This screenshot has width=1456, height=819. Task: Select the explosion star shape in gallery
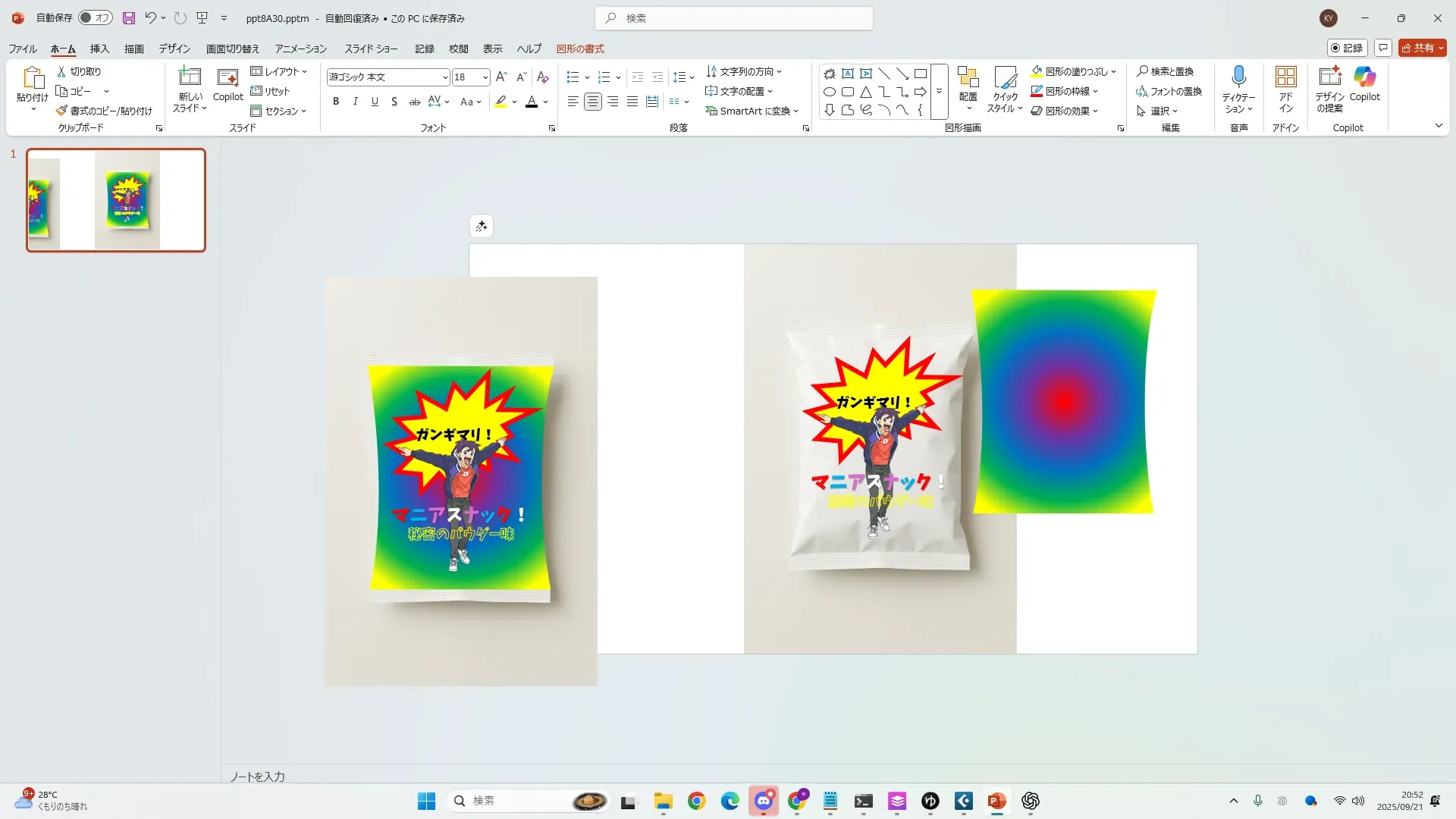(830, 74)
